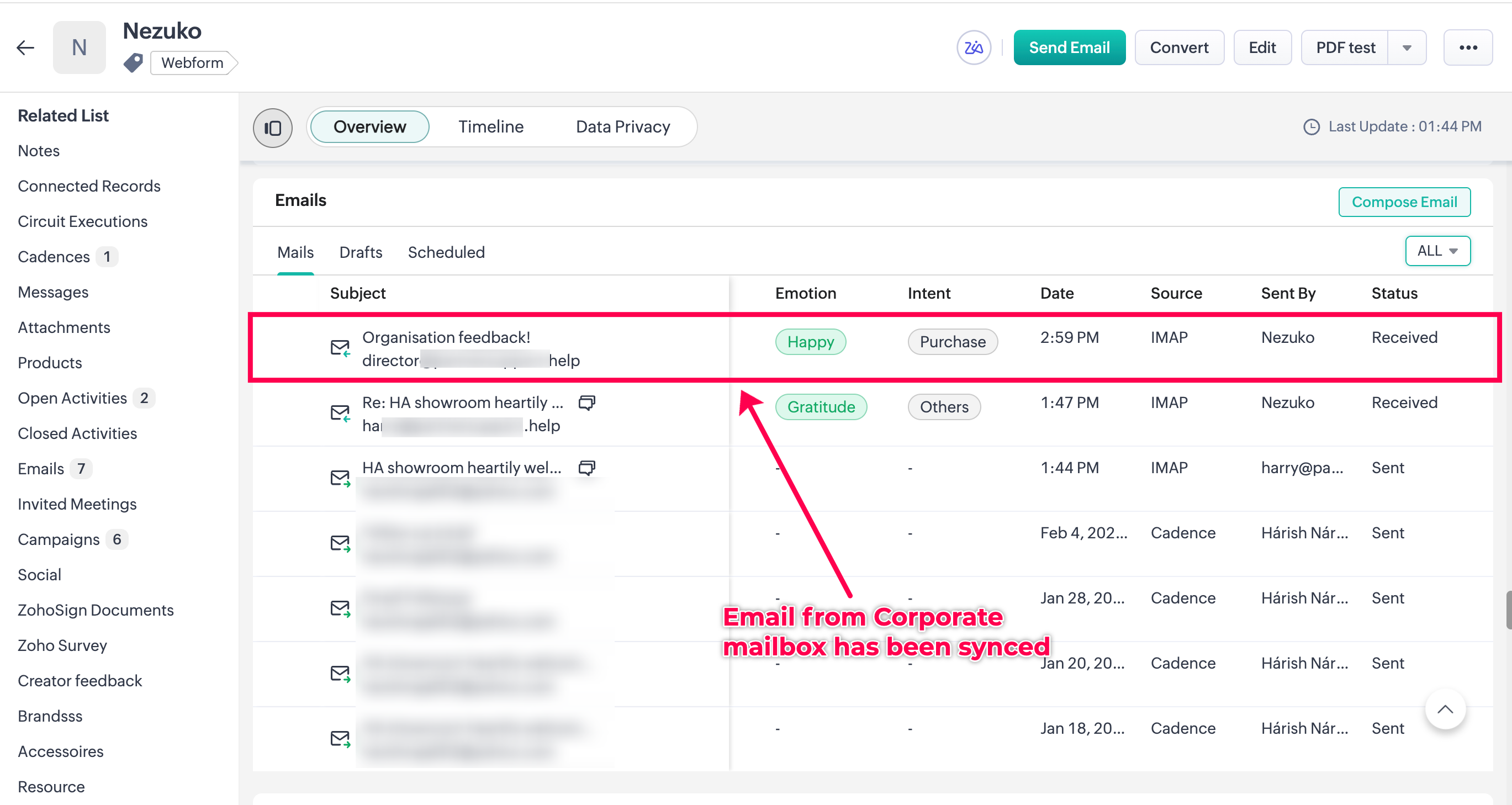
Task: Click received mail icon for Organisation feedback
Action: tap(340, 348)
